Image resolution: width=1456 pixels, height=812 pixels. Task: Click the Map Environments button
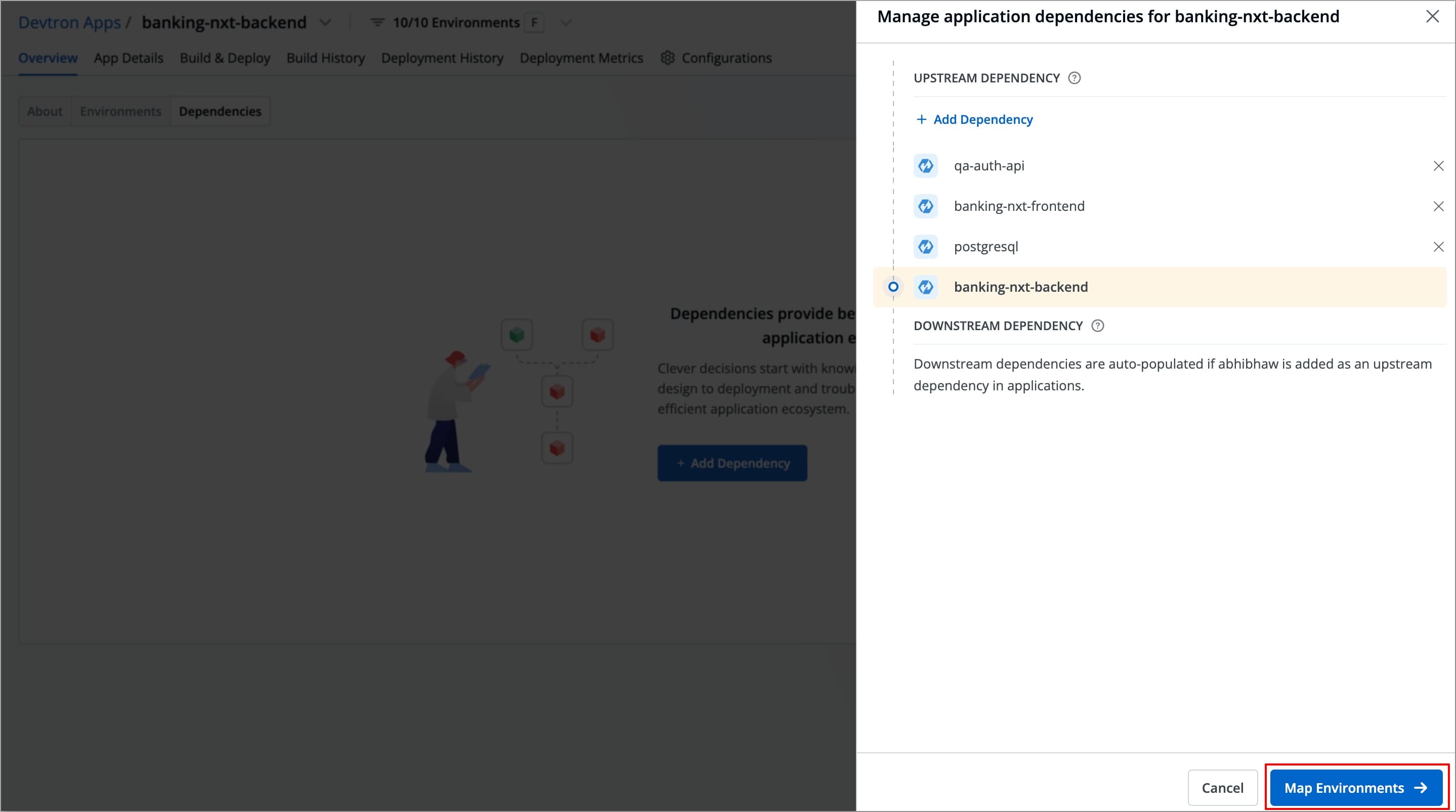[1356, 788]
